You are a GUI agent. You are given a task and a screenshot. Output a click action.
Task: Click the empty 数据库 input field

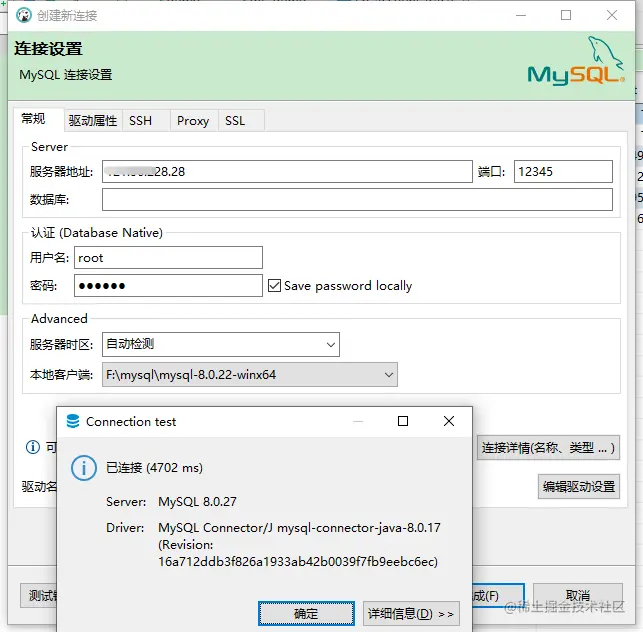[357, 199]
